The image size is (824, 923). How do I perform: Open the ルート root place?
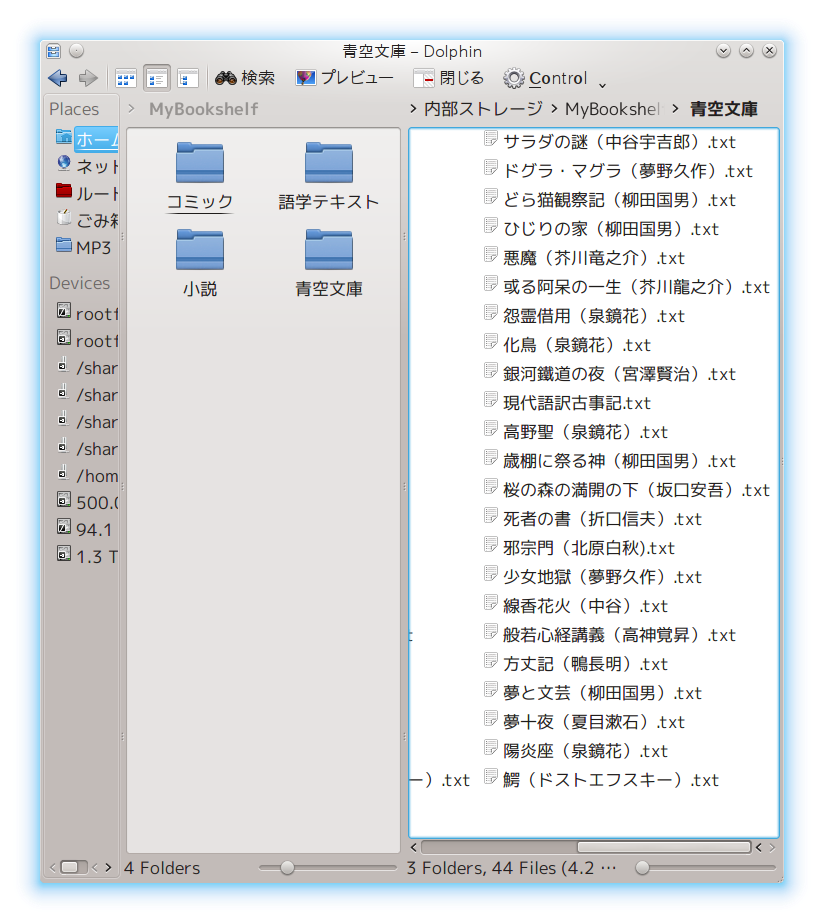coord(87,193)
